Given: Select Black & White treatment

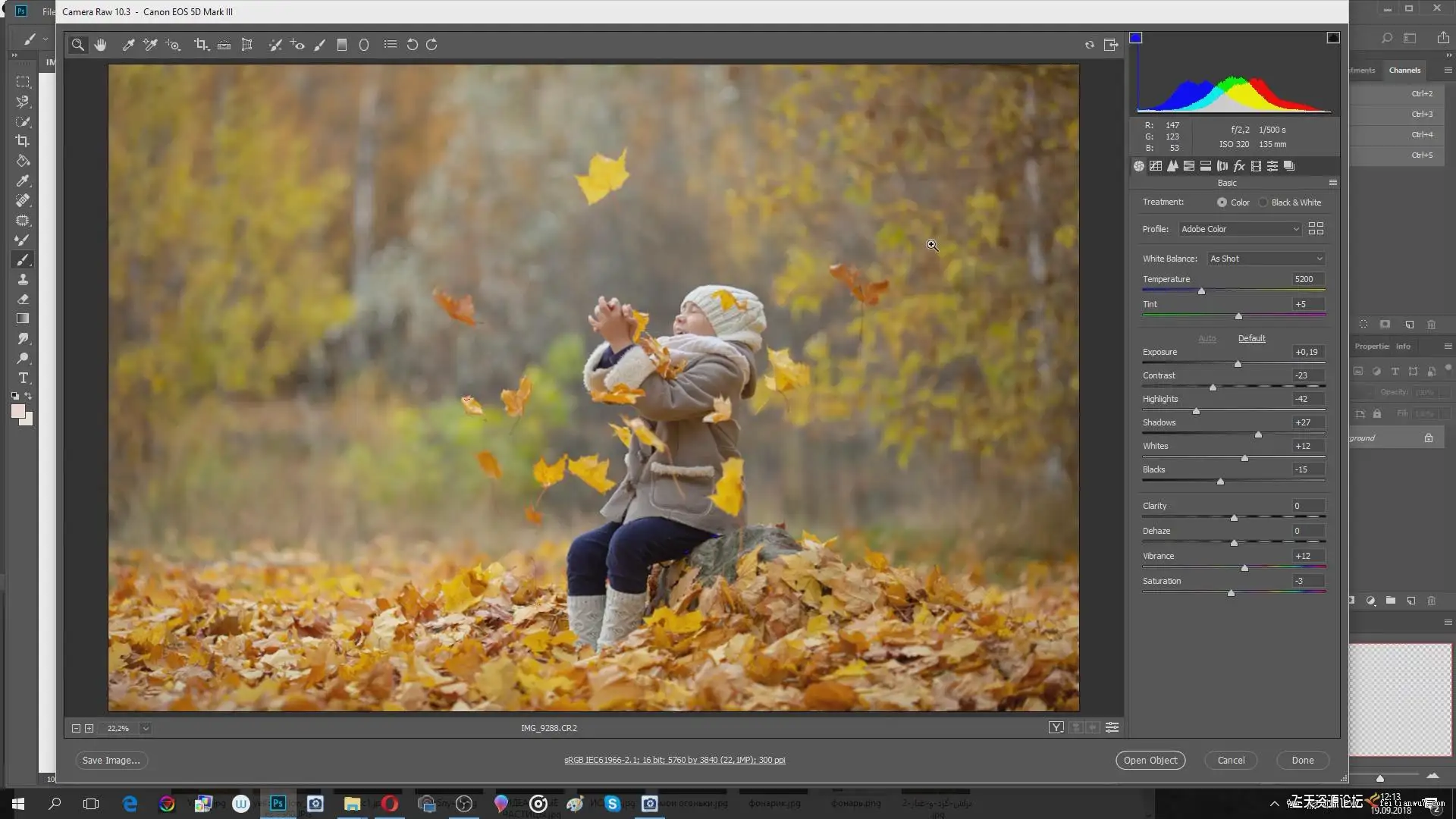Looking at the screenshot, I should tap(1263, 202).
